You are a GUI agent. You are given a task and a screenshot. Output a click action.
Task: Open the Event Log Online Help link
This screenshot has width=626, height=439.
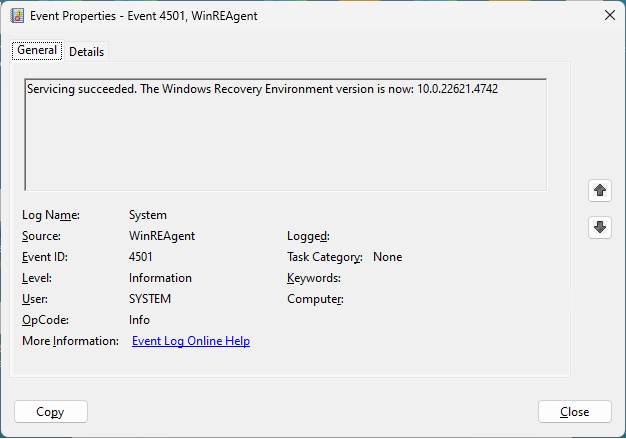191,341
